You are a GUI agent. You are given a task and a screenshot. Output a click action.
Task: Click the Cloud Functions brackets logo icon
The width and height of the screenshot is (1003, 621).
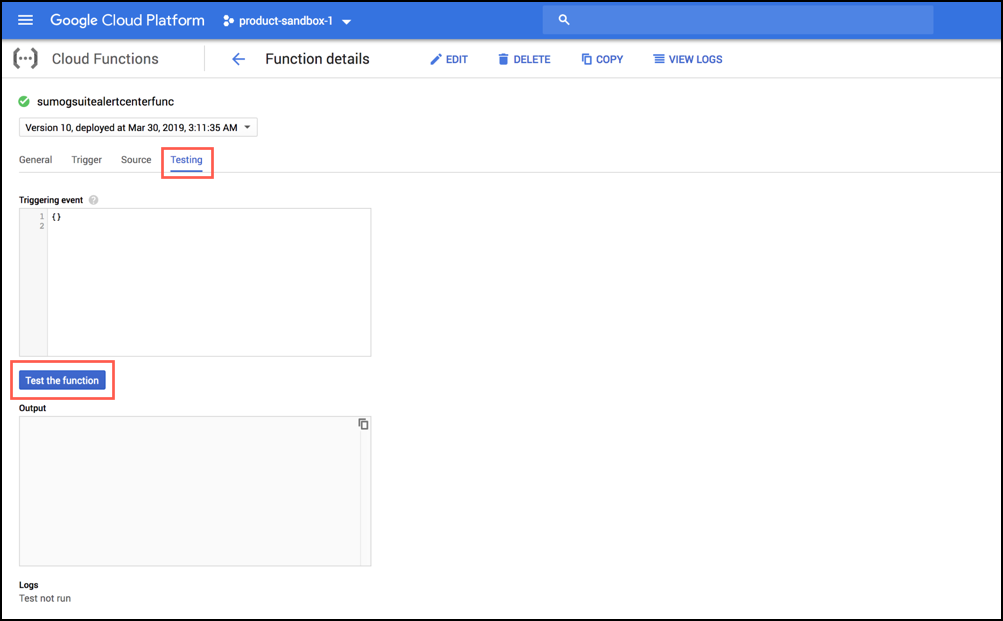click(x=24, y=59)
